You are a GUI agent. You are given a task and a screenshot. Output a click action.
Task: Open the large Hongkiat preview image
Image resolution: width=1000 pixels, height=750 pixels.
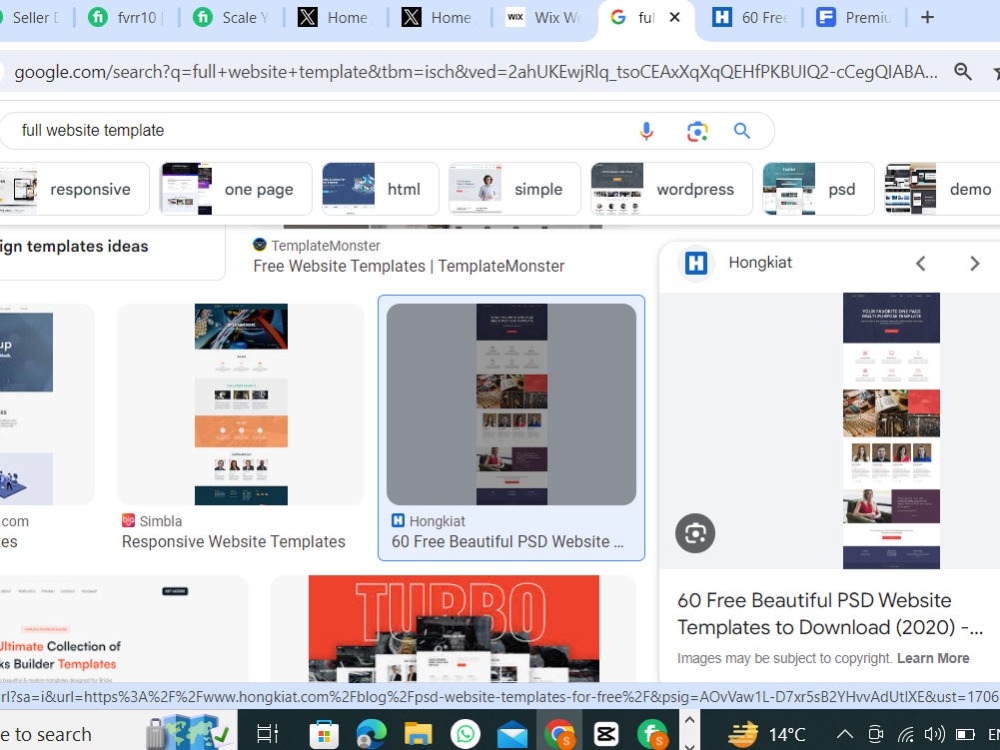pos(891,430)
